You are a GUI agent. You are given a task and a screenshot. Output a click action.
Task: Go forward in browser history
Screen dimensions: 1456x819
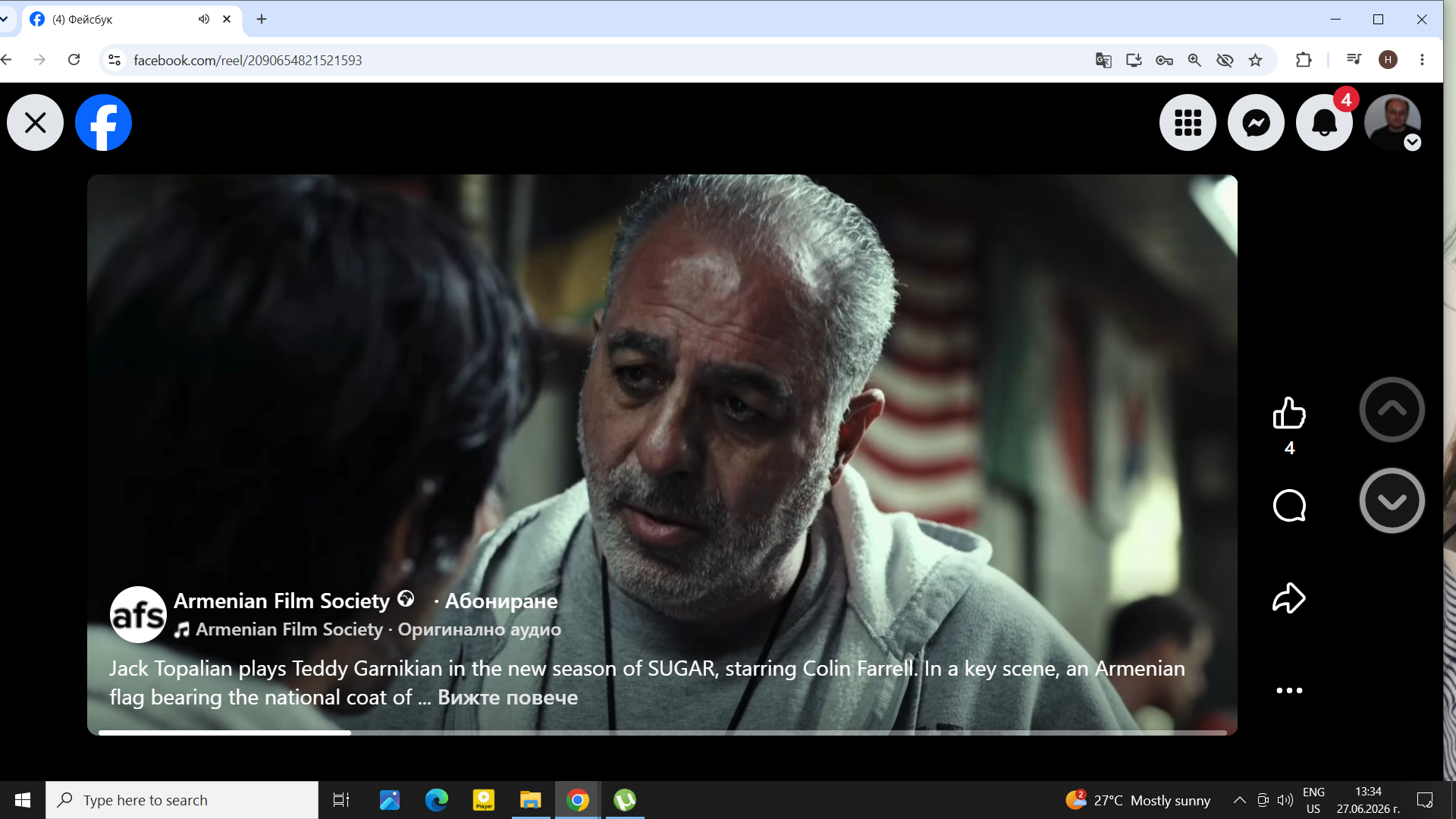[x=39, y=60]
